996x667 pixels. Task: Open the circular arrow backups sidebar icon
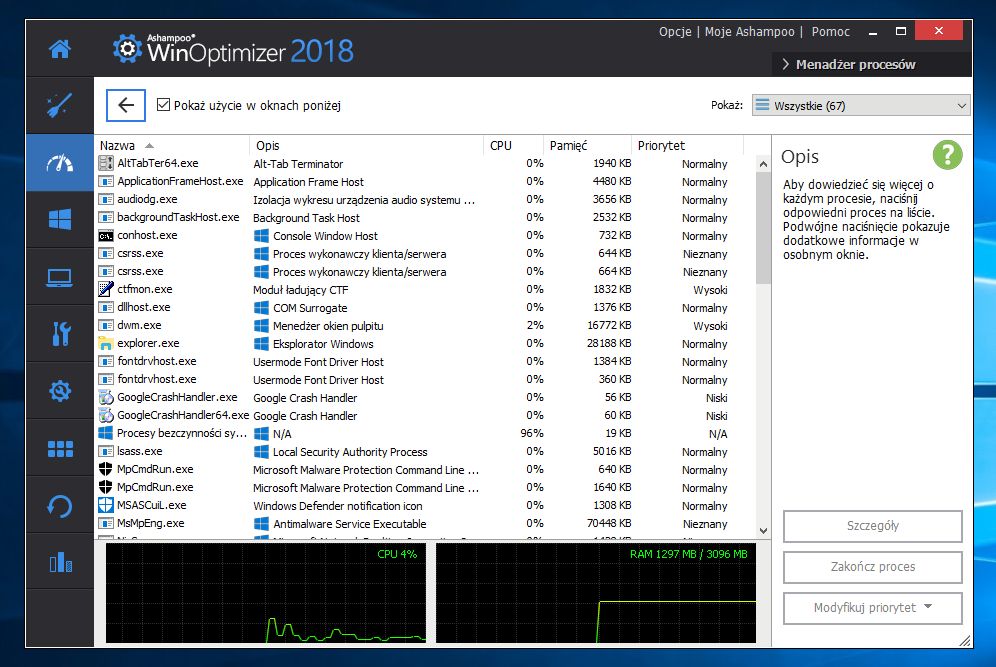[60, 506]
